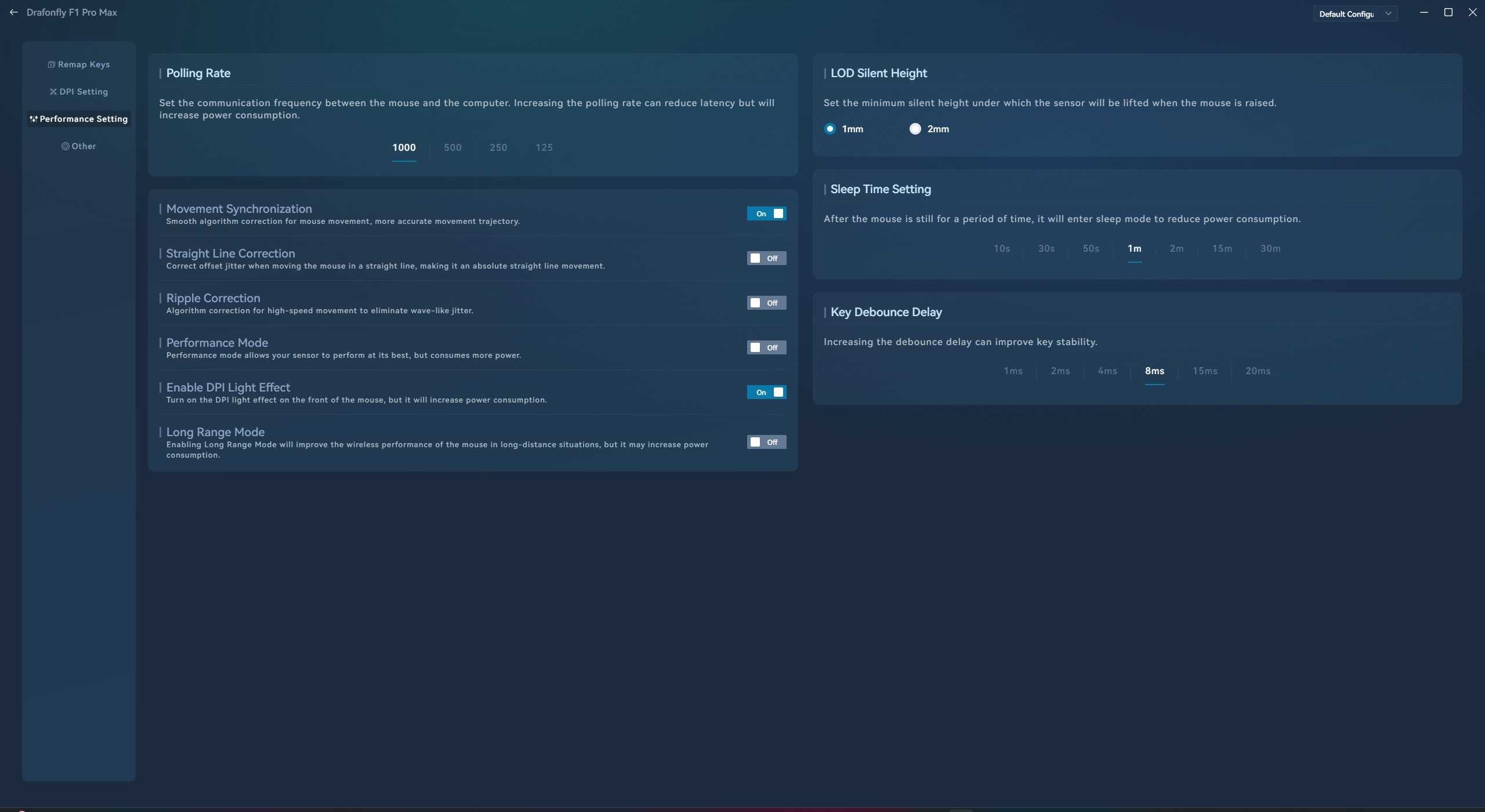Click the Drafonfly F1 Pro Max title
The width and height of the screenshot is (1485, 812).
click(x=72, y=12)
